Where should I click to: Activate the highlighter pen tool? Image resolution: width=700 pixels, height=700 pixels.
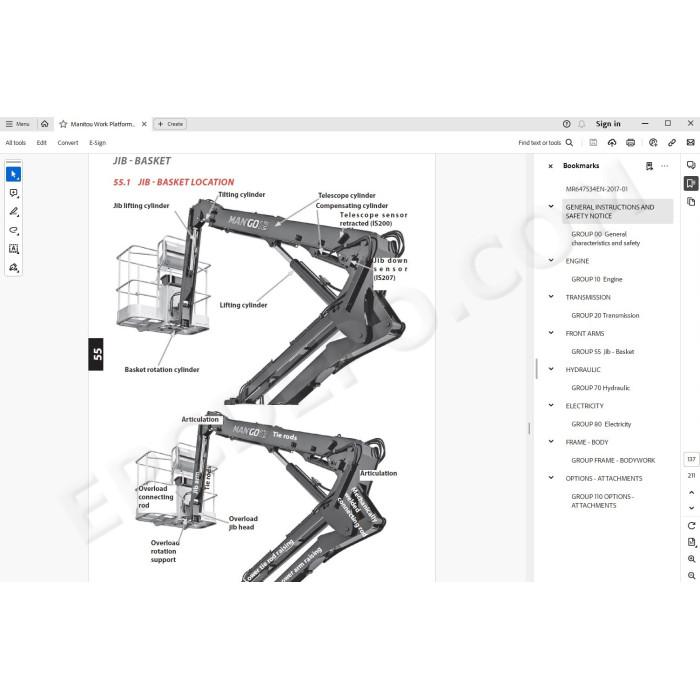click(x=13, y=212)
